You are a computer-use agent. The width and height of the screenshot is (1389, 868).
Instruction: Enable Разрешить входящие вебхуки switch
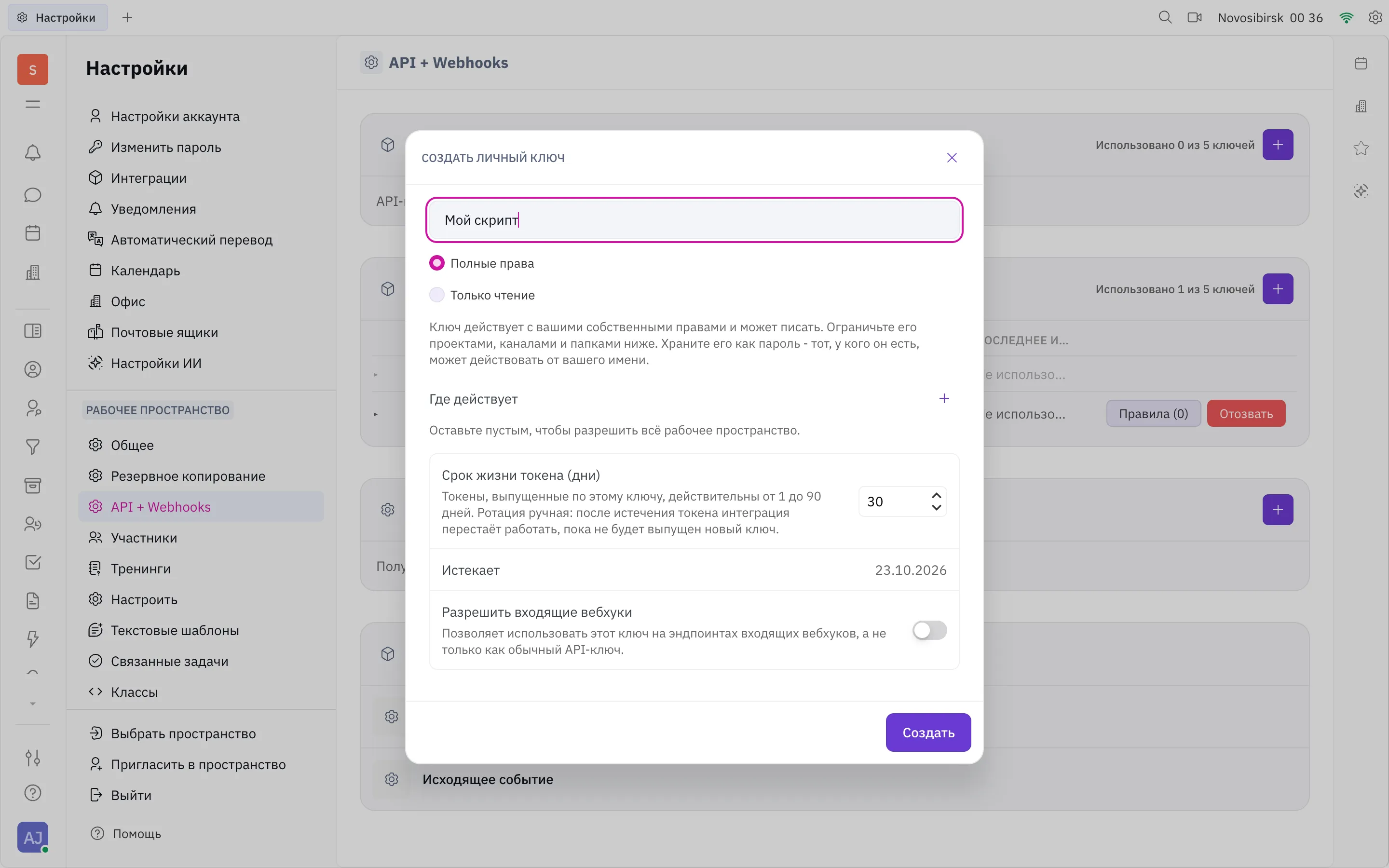tap(929, 630)
